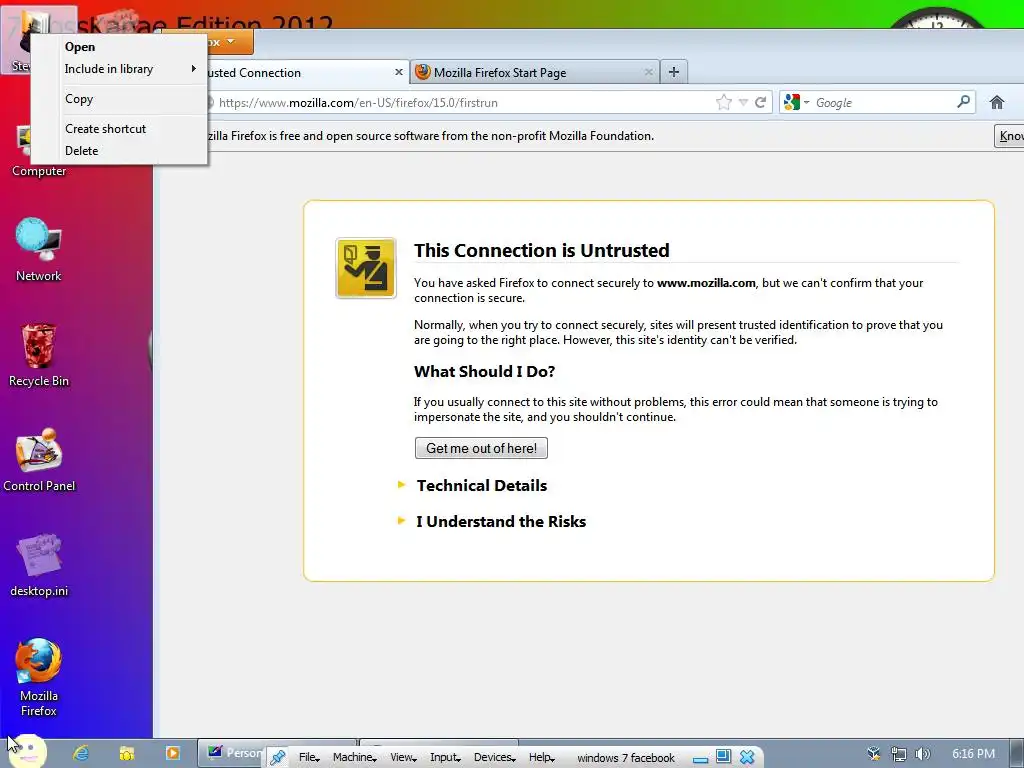The height and width of the screenshot is (768, 1024).
Task: Close the VM from the mini toolbar
Action: 747,757
